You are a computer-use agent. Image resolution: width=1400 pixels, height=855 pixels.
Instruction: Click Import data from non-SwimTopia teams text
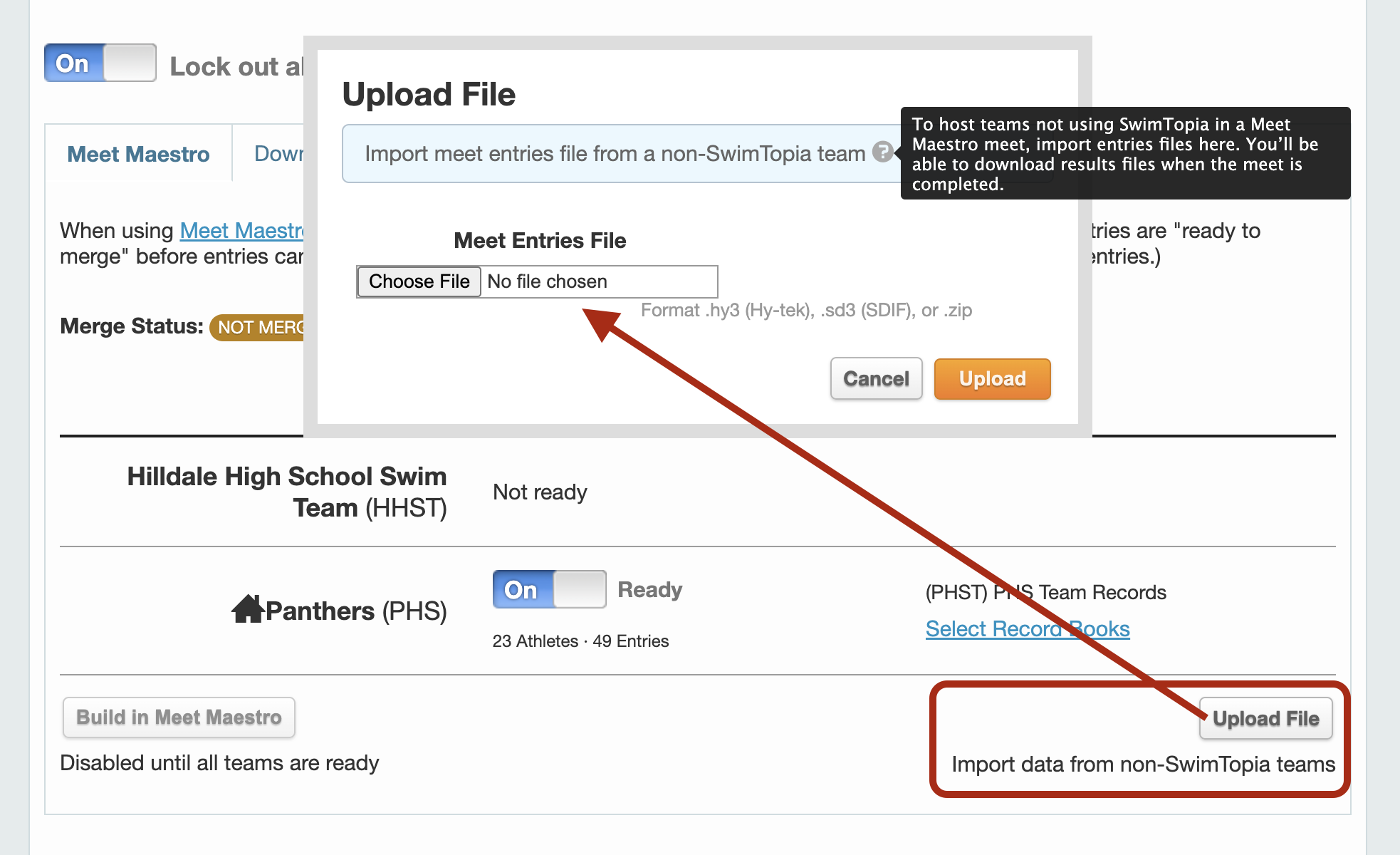point(1143,764)
